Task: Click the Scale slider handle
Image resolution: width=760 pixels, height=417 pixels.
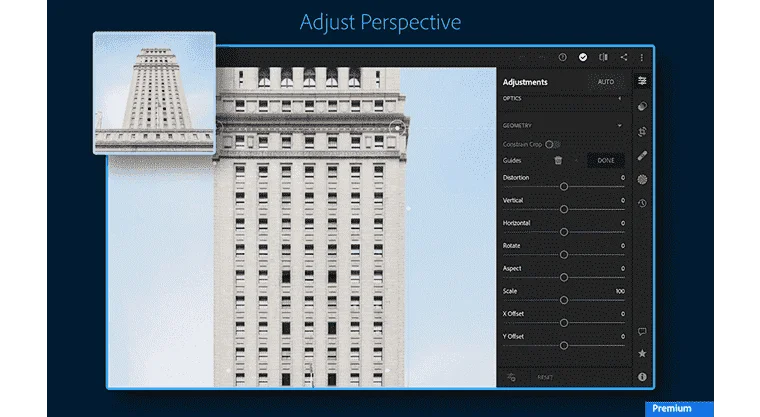Action: click(x=564, y=300)
